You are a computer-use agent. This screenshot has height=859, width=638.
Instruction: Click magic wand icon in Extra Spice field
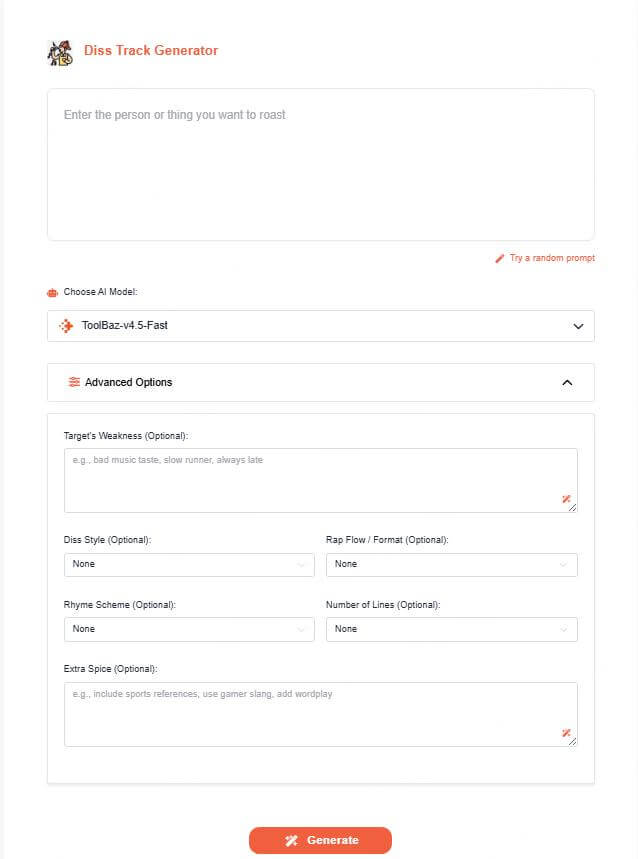coord(566,733)
